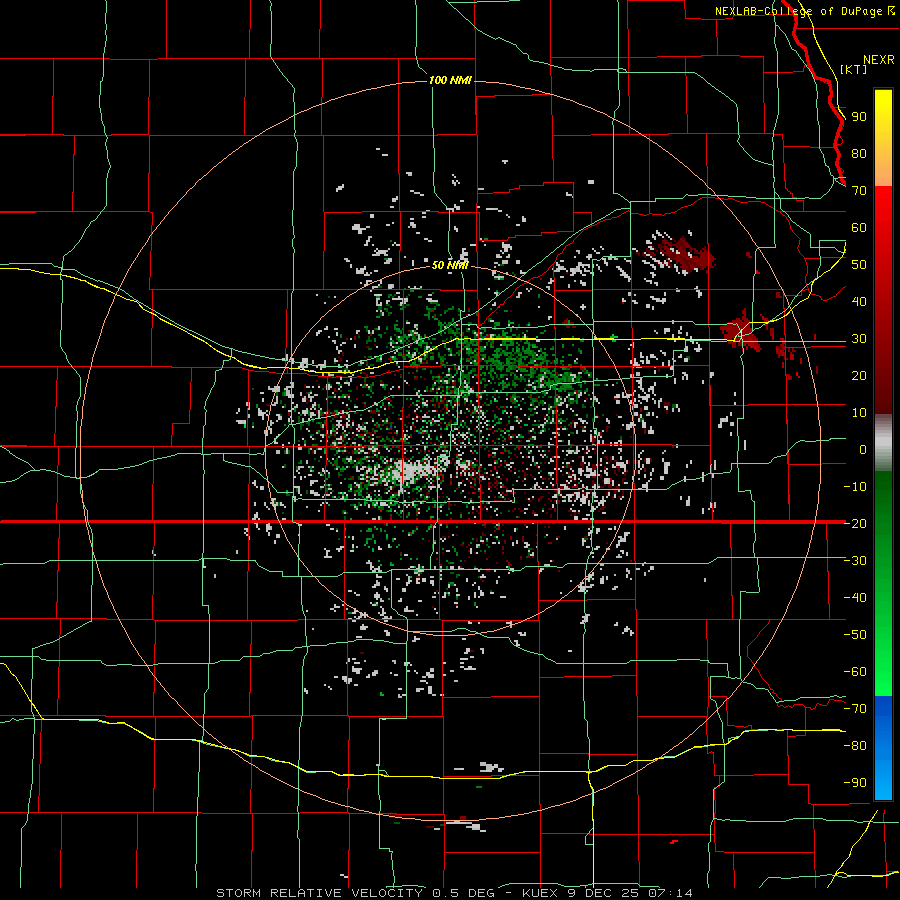Click the positive 50 scale label

click(x=859, y=265)
